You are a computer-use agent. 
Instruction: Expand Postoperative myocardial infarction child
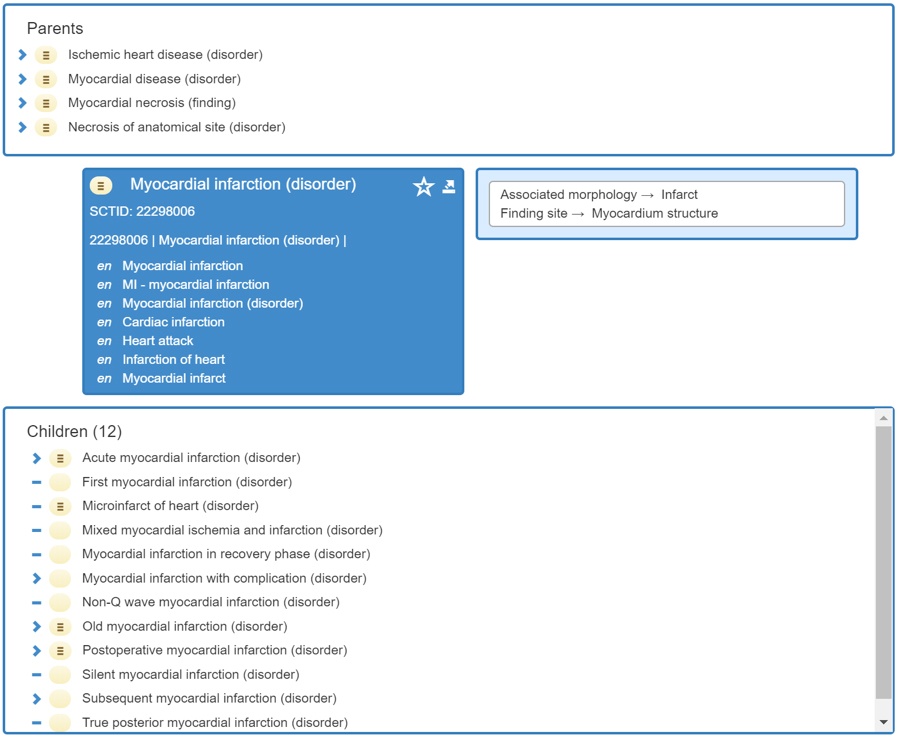click(37, 651)
